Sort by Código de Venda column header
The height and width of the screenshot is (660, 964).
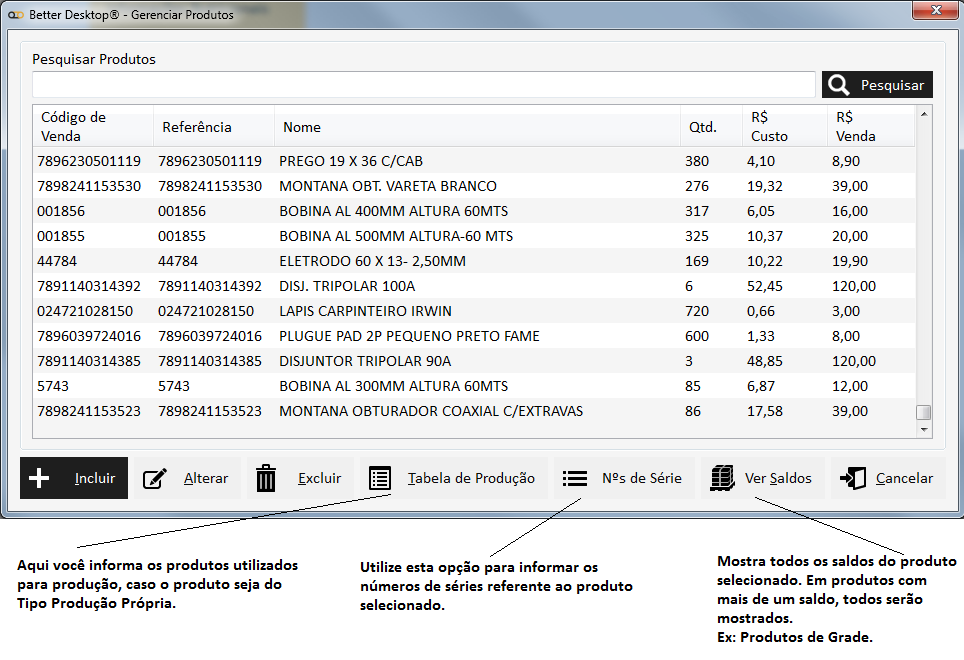pos(73,127)
